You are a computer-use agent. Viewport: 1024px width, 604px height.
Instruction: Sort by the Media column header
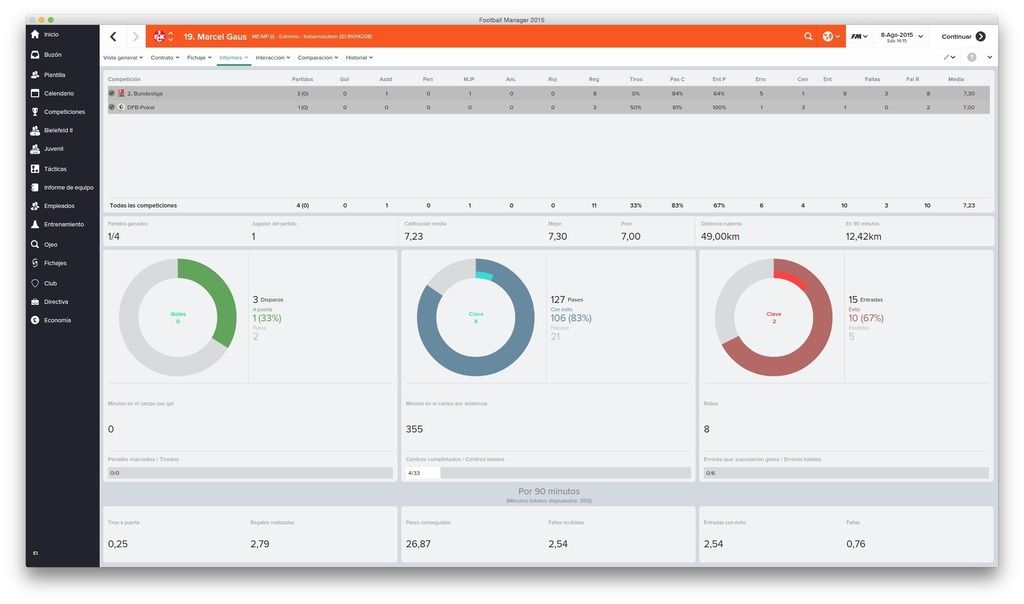[x=956, y=79]
